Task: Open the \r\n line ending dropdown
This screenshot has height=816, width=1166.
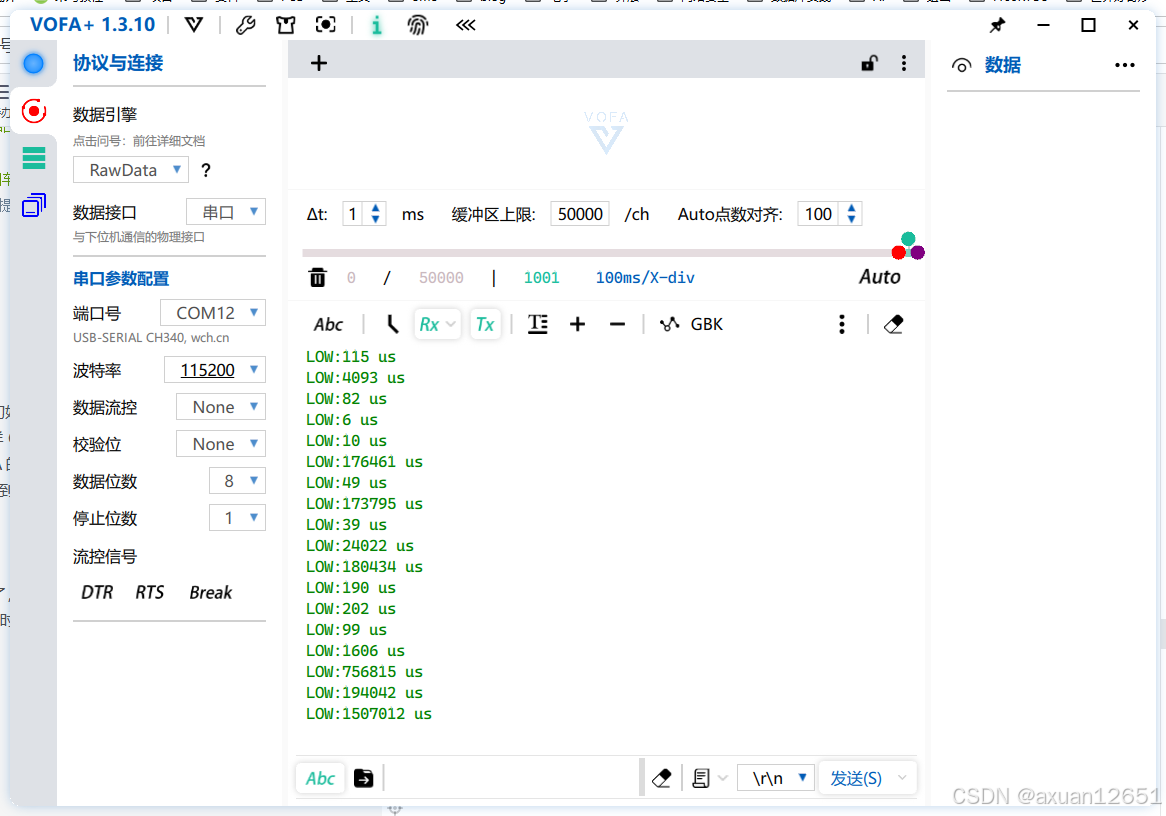Action: tap(776, 778)
